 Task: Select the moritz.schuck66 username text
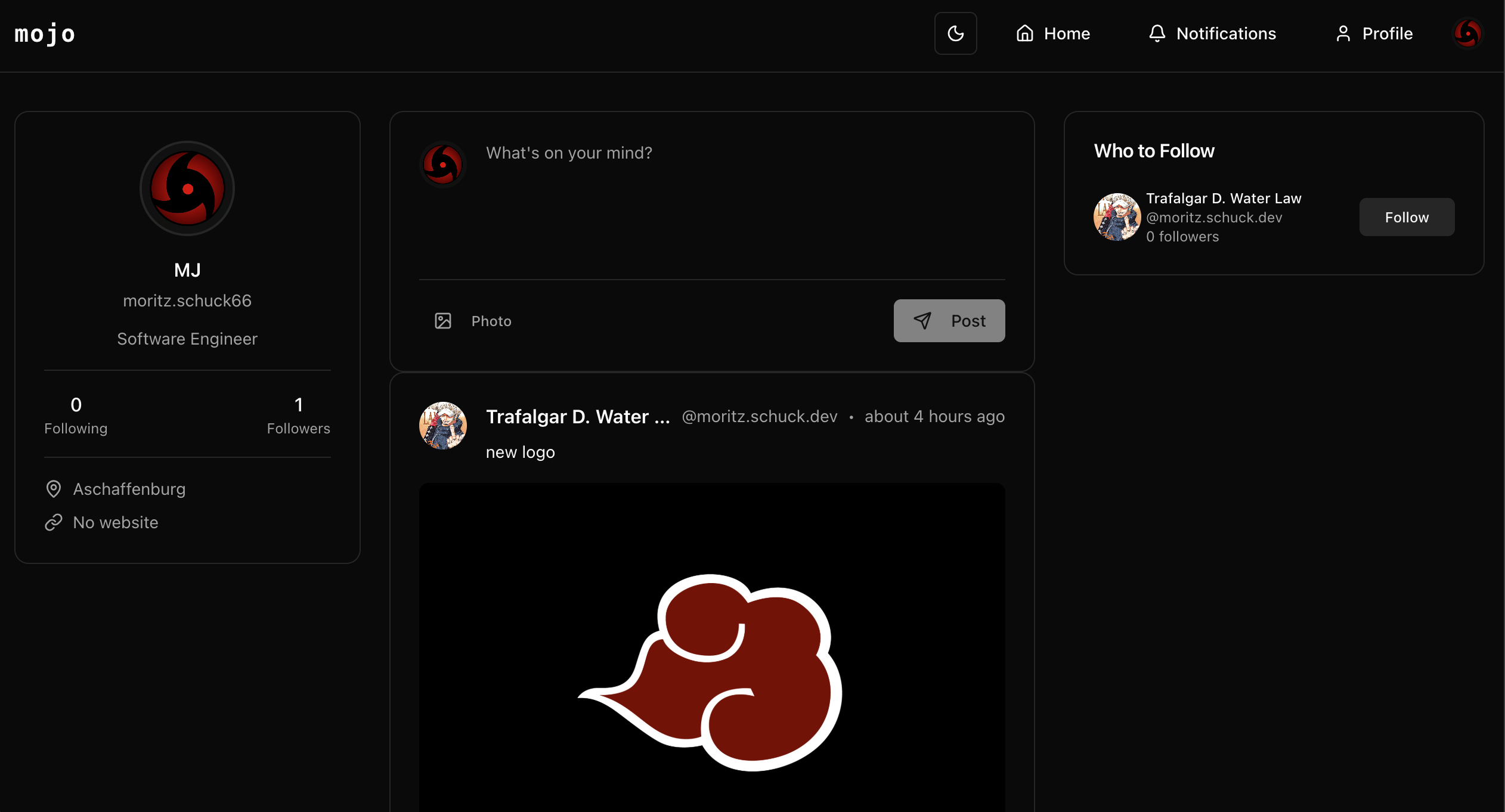point(187,300)
